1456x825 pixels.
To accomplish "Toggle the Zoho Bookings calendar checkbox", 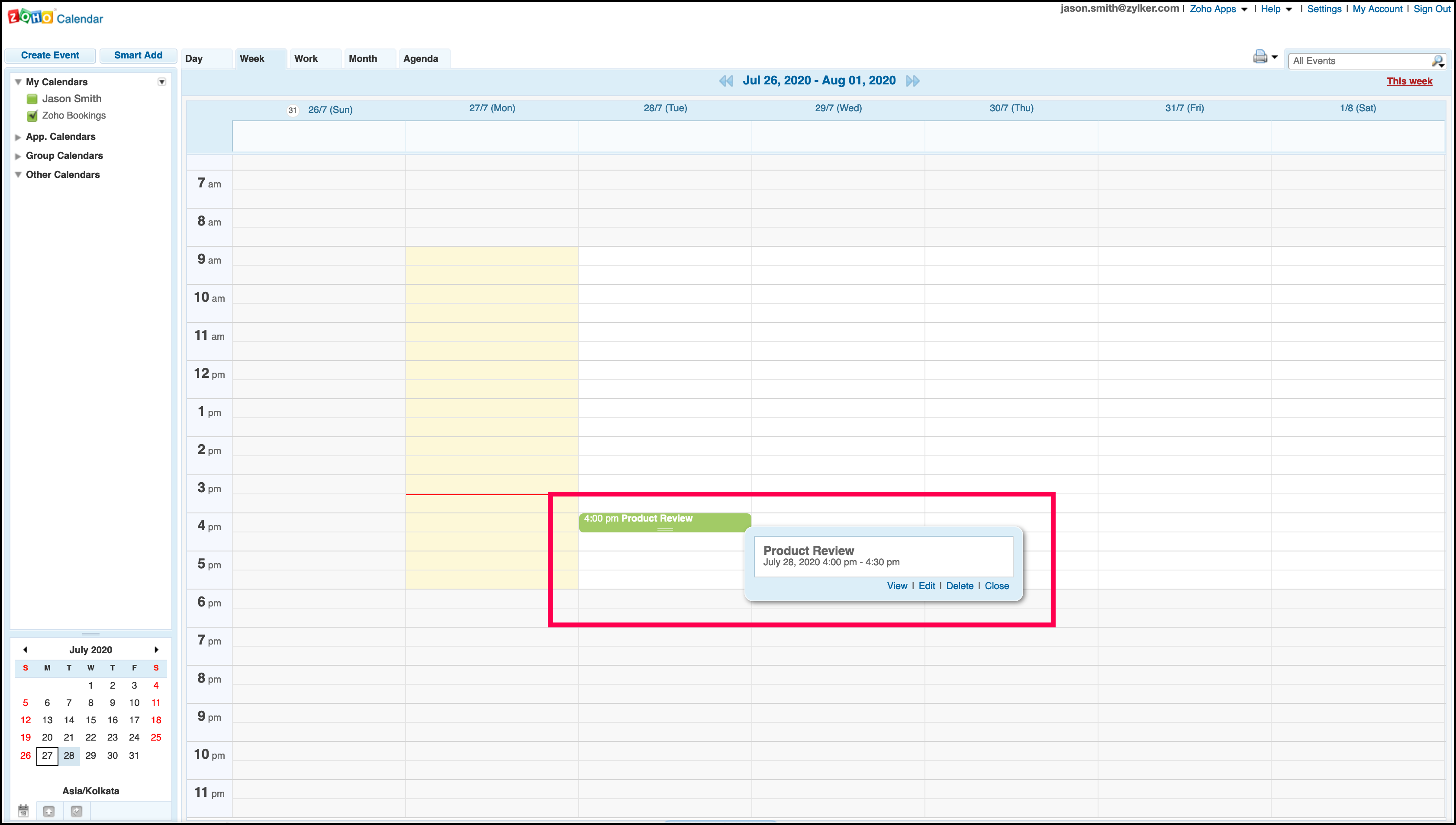I will pos(32,116).
